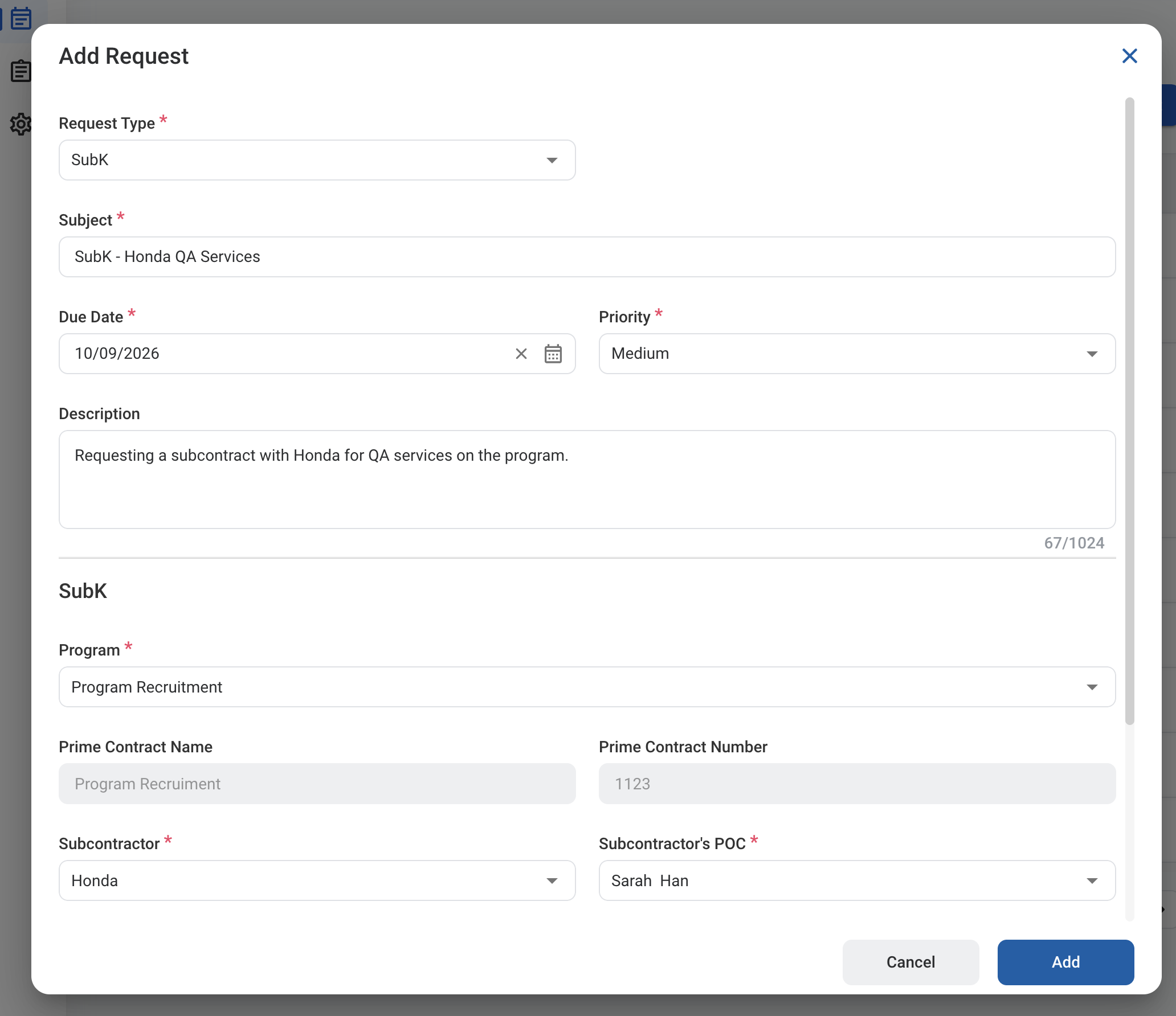
Task: Open the Subcontractor dropdown
Action: coord(317,880)
